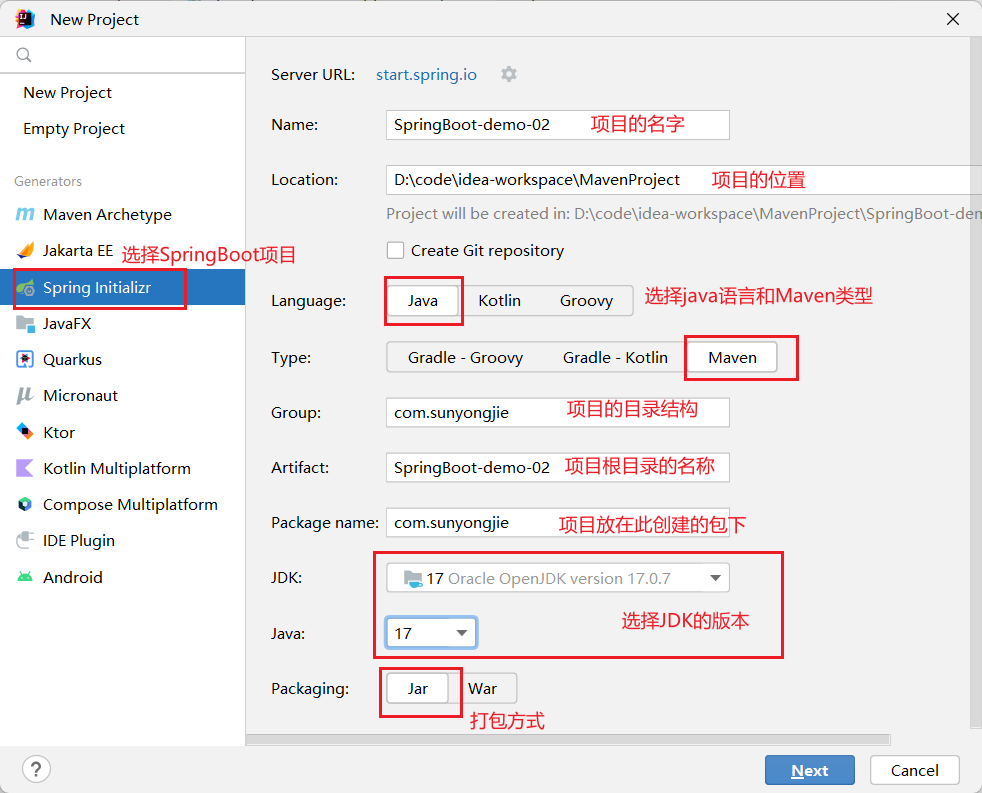The width and height of the screenshot is (982, 793).
Task: Focus the Group input field
Action: tap(557, 412)
